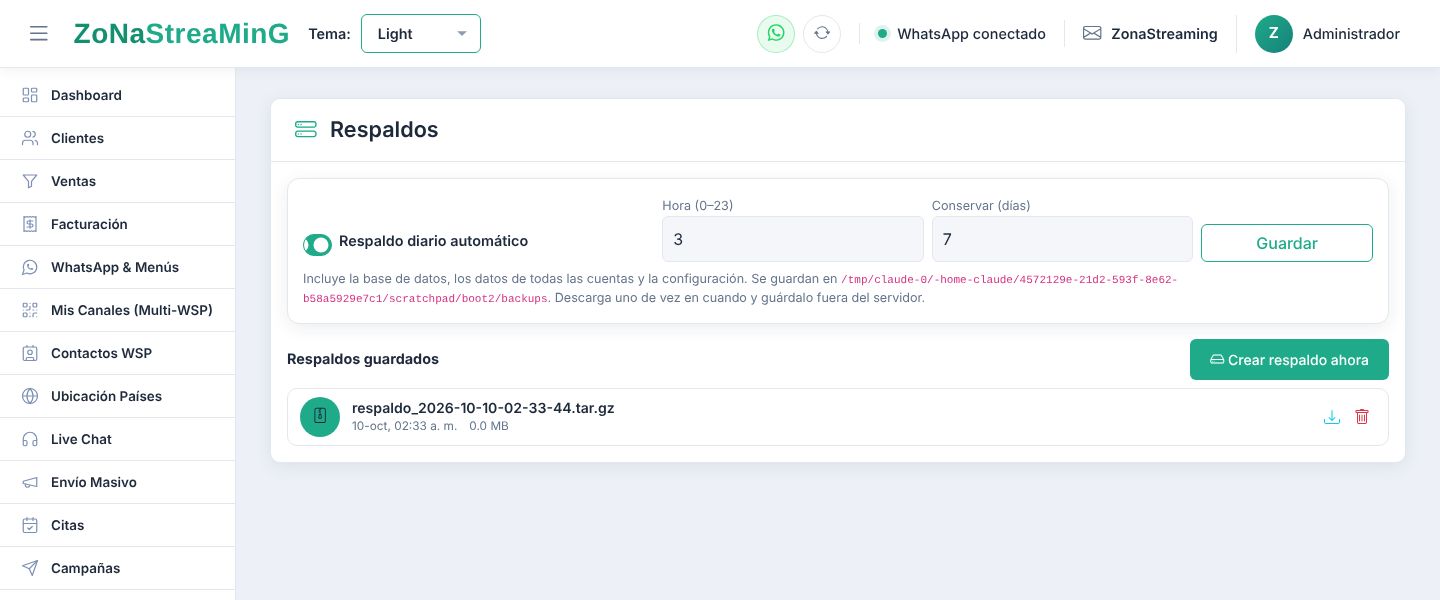Click the Administrador user name
Viewport: 1440px width, 600px height.
click(x=1351, y=34)
